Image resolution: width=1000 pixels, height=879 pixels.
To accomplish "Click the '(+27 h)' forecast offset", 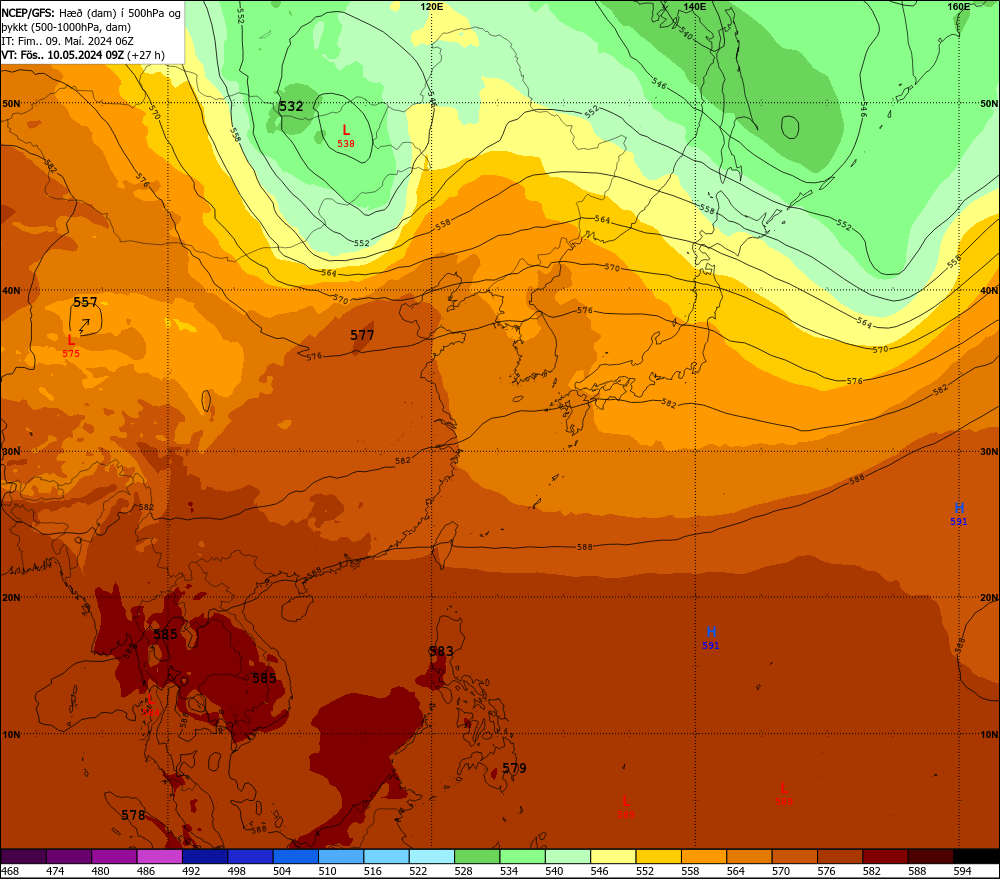I will [x=146, y=55].
